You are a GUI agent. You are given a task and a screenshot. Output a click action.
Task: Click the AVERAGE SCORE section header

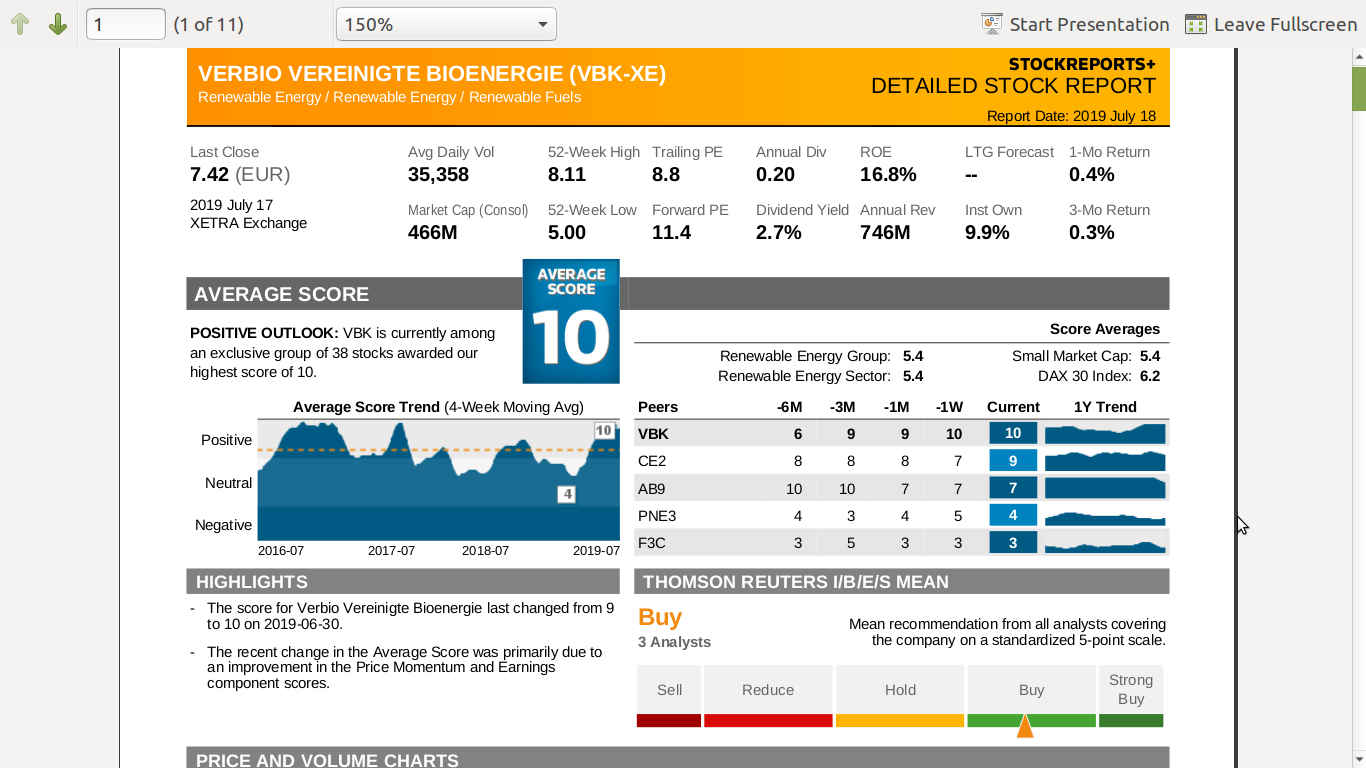[x=678, y=294]
